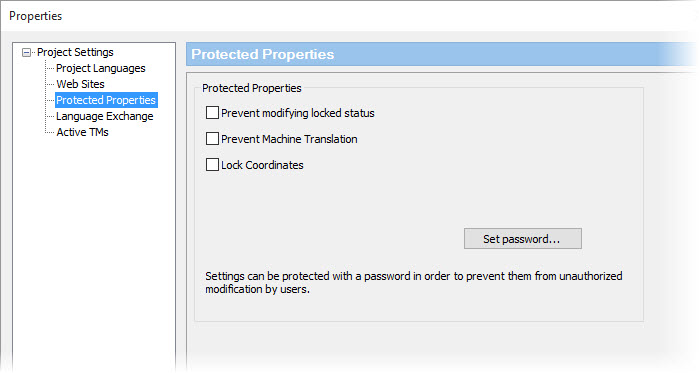Show the Active TMs page
This screenshot has width=699, height=373.
82,132
